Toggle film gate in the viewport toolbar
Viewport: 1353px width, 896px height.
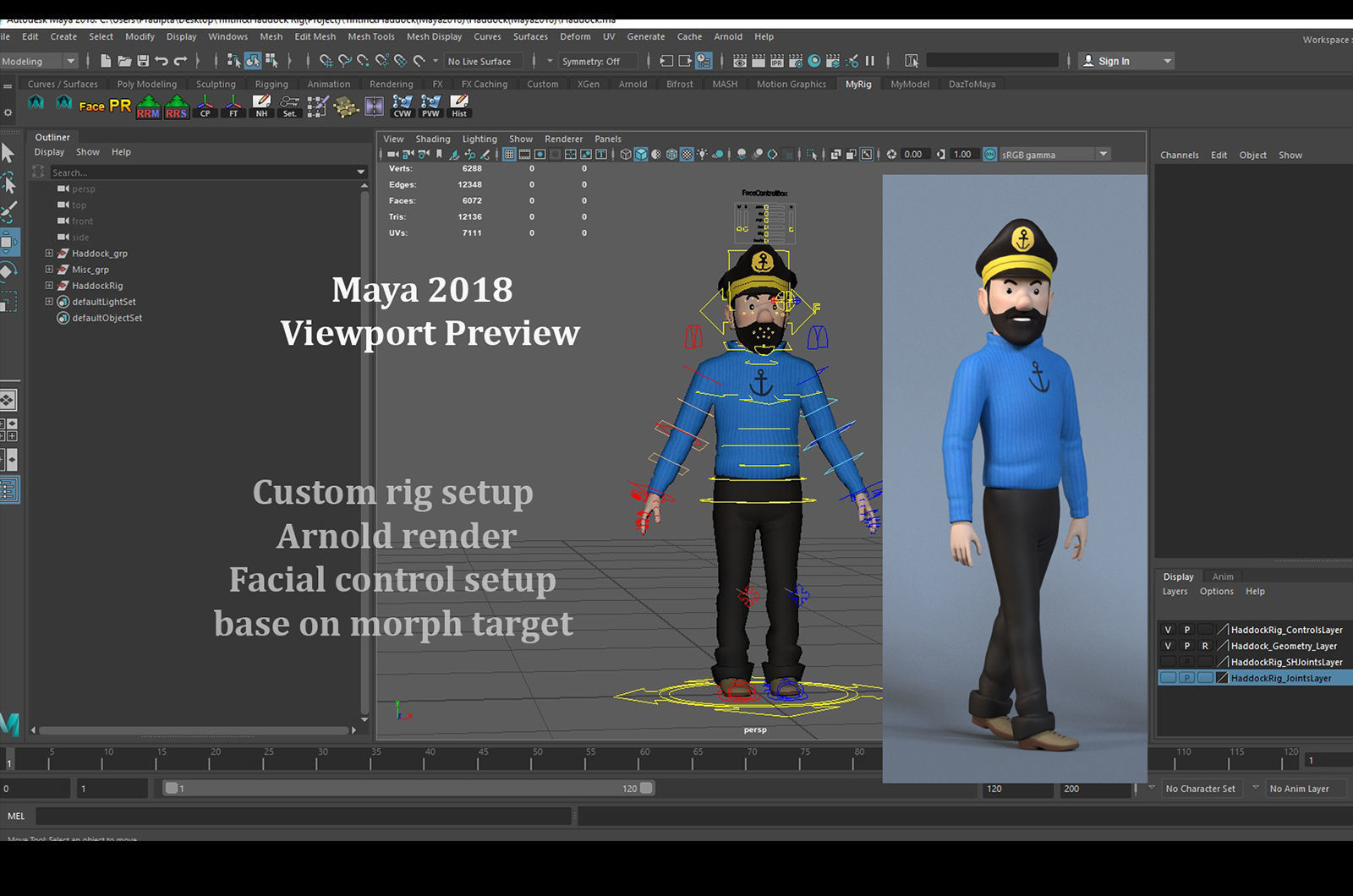click(x=524, y=155)
